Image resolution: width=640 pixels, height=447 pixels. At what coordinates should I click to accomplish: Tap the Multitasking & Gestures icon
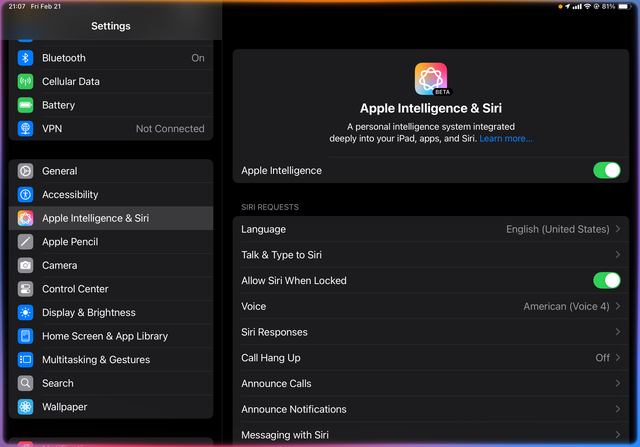25,360
